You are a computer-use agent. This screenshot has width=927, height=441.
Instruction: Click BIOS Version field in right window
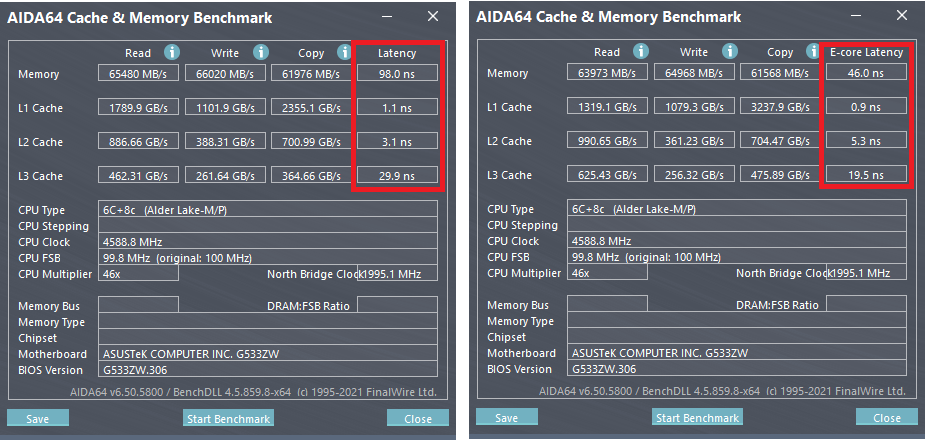[737, 368]
